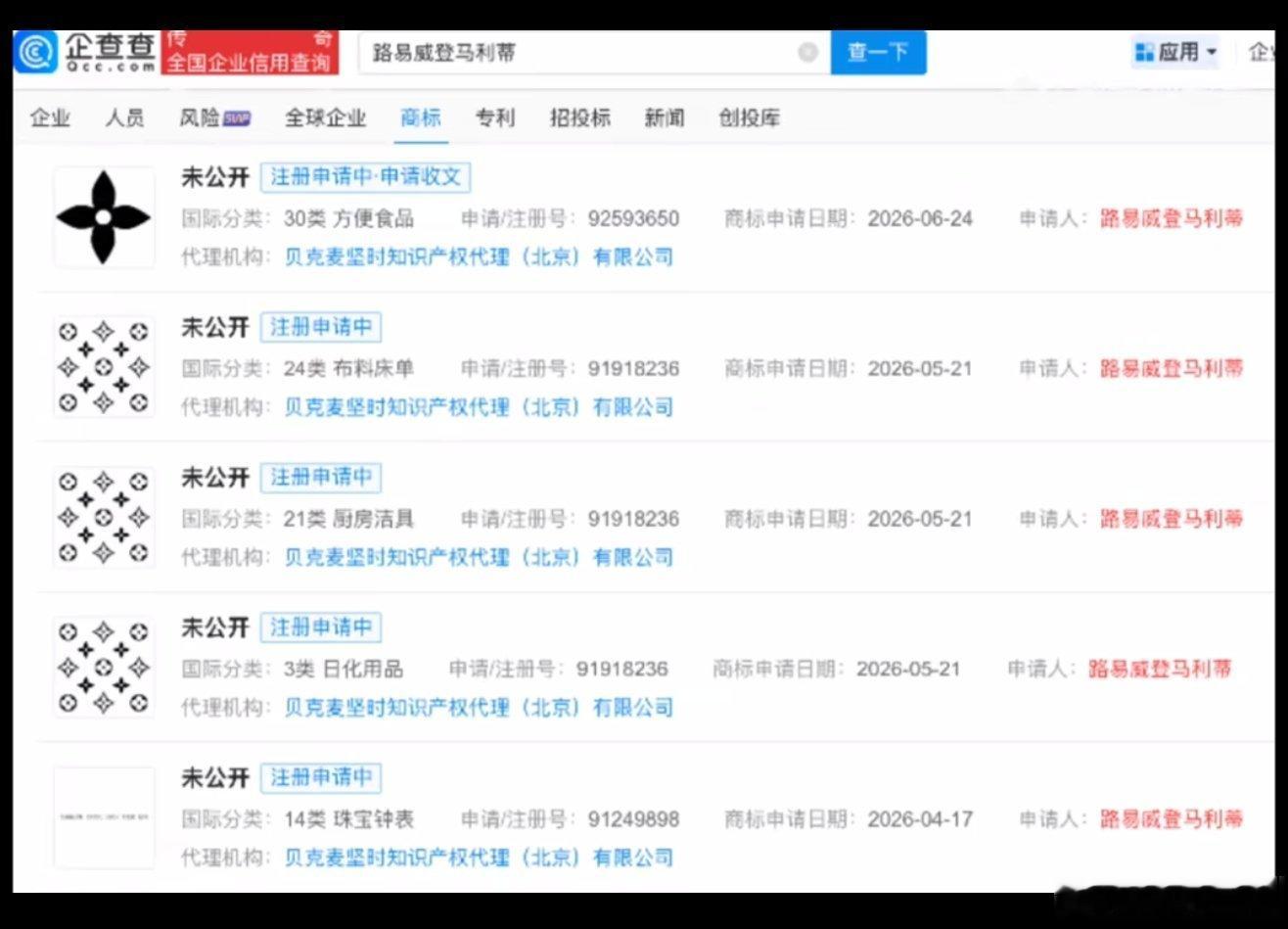Open applicant link in 日化用品 row
The height and width of the screenshot is (929, 1288).
click(1160, 670)
